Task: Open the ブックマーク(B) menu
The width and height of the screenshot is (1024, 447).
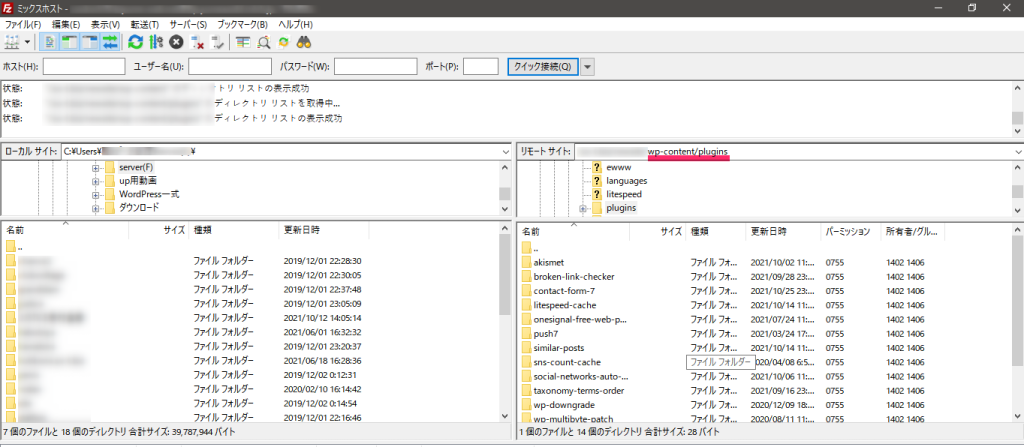Action: (242, 23)
